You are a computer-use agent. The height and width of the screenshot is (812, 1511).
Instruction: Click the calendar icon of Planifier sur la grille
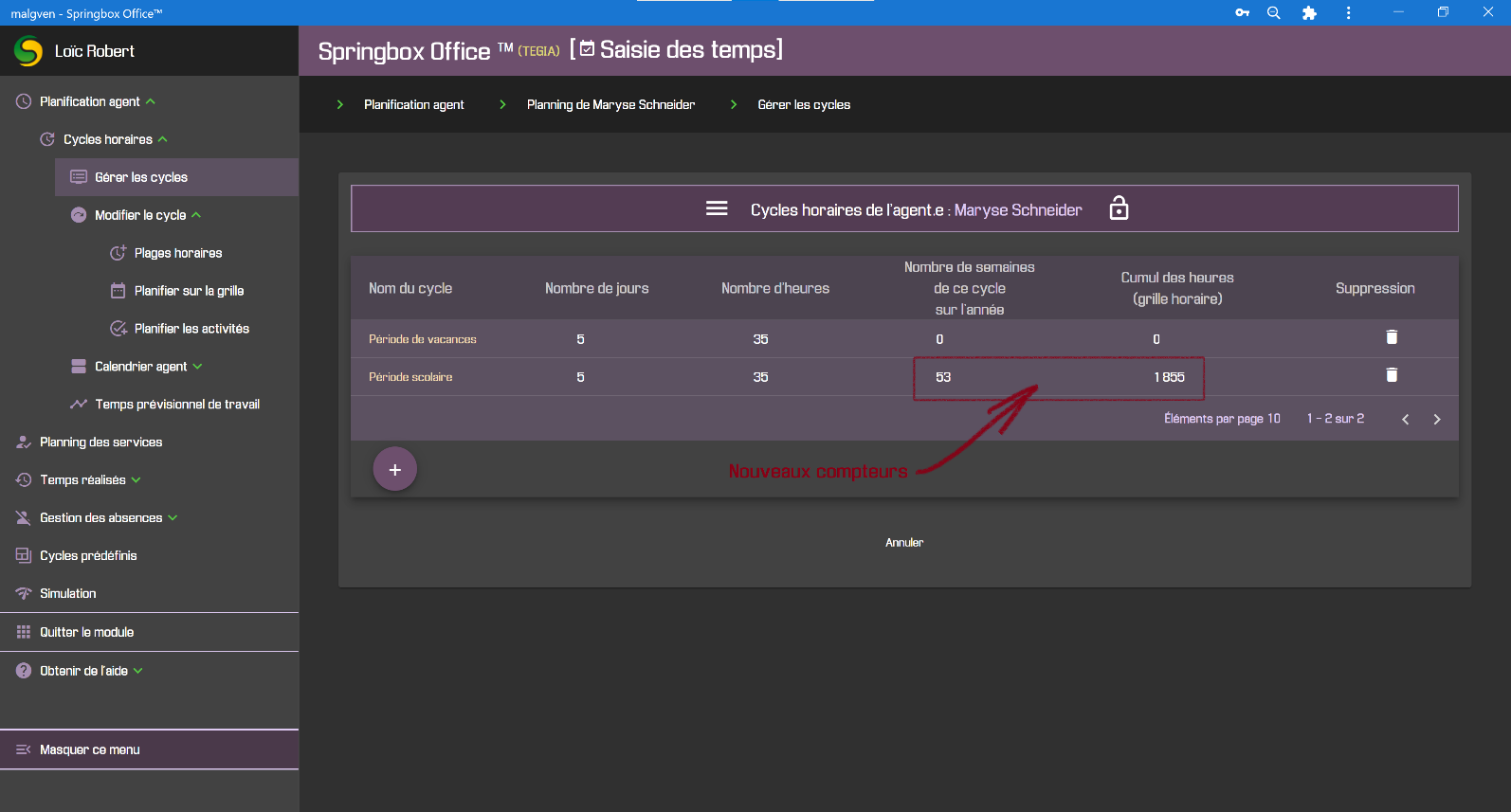tap(118, 291)
